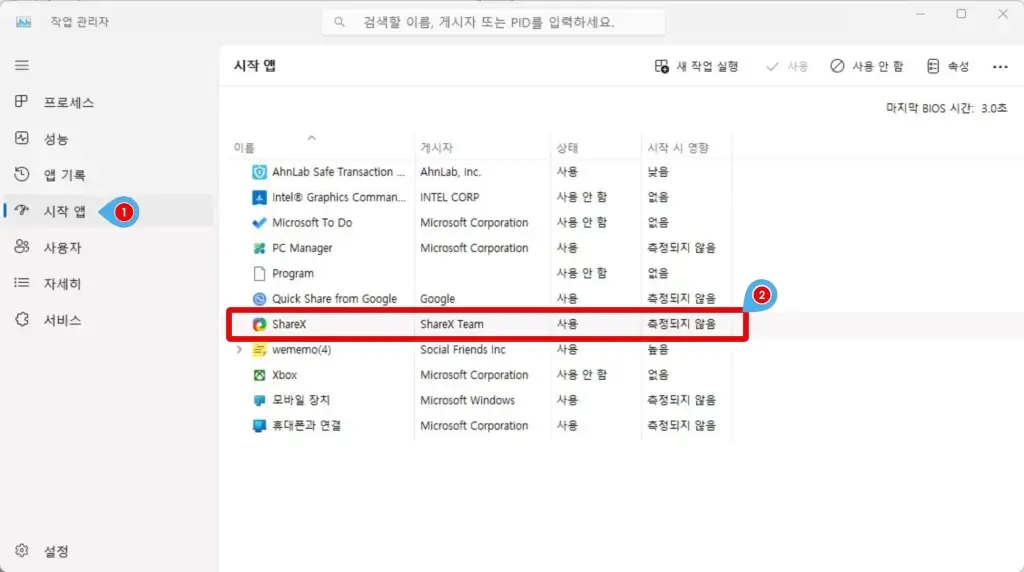The width and height of the screenshot is (1024, 572).
Task: Select the 사용자 users icon
Action: click(22, 246)
